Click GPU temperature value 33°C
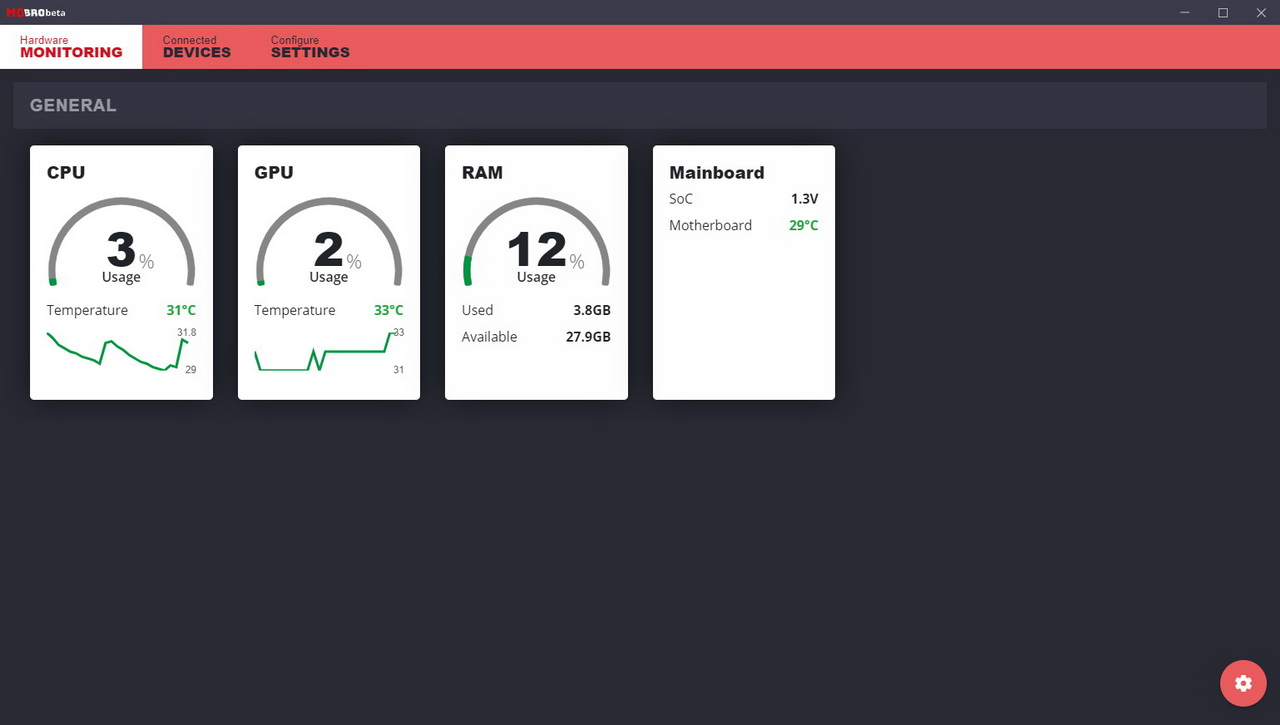This screenshot has height=725, width=1280. click(x=389, y=310)
